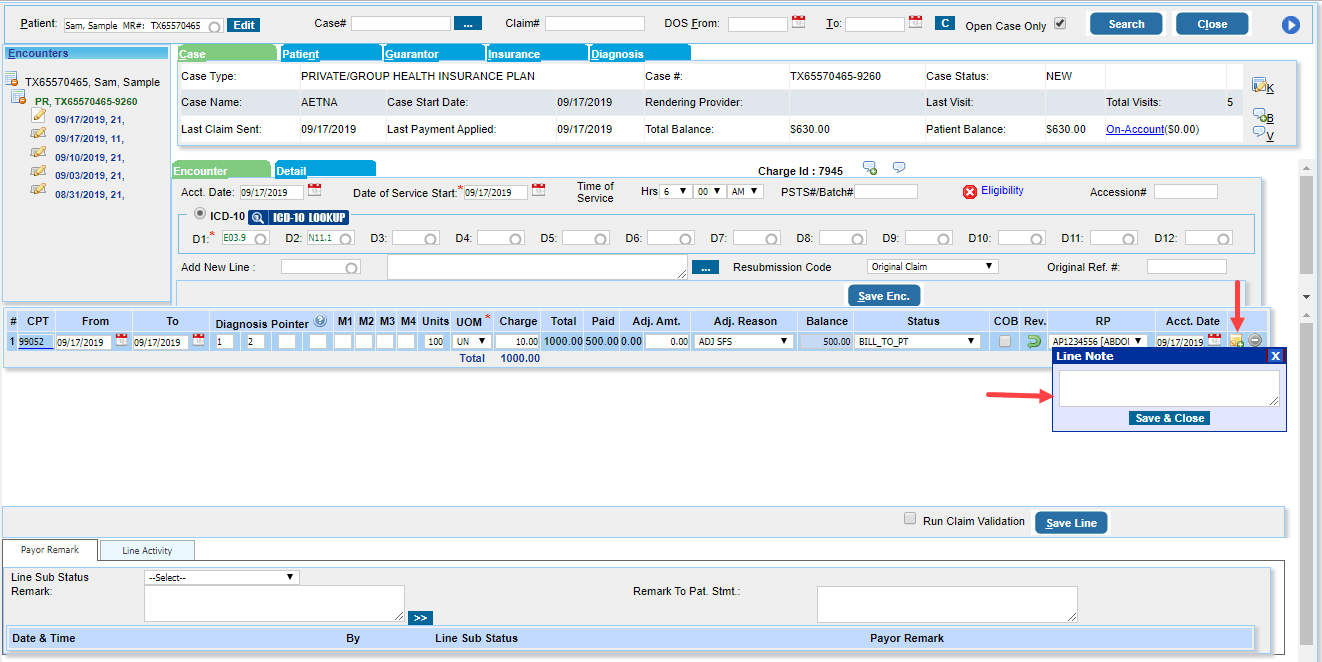Check the COB checkbox on charge line
This screenshot has width=1322, height=662.
pyautogui.click(x=1004, y=341)
